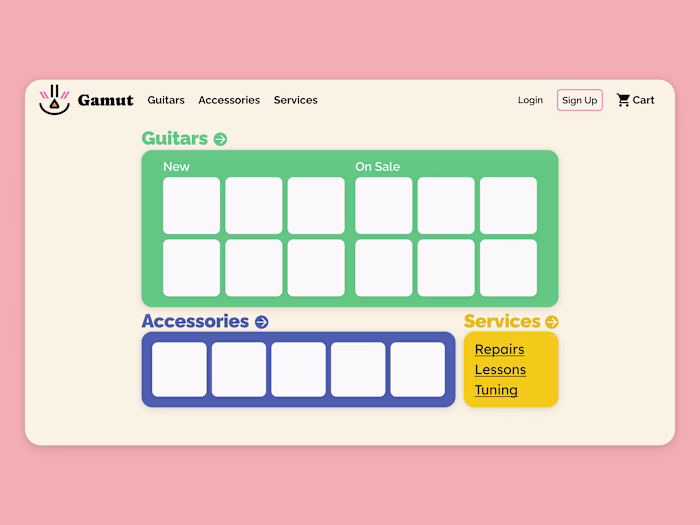Screen dimensions: 700x525
Task: Open first On Sale tile in top row
Action: click(383, 205)
